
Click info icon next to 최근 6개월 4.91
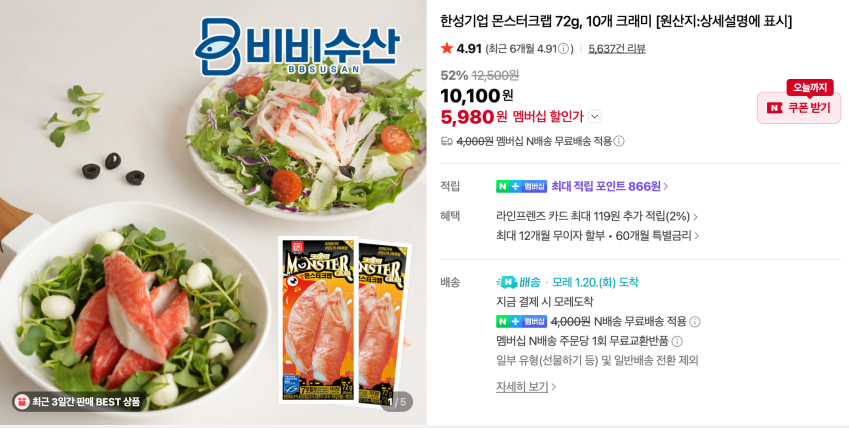pos(563,49)
